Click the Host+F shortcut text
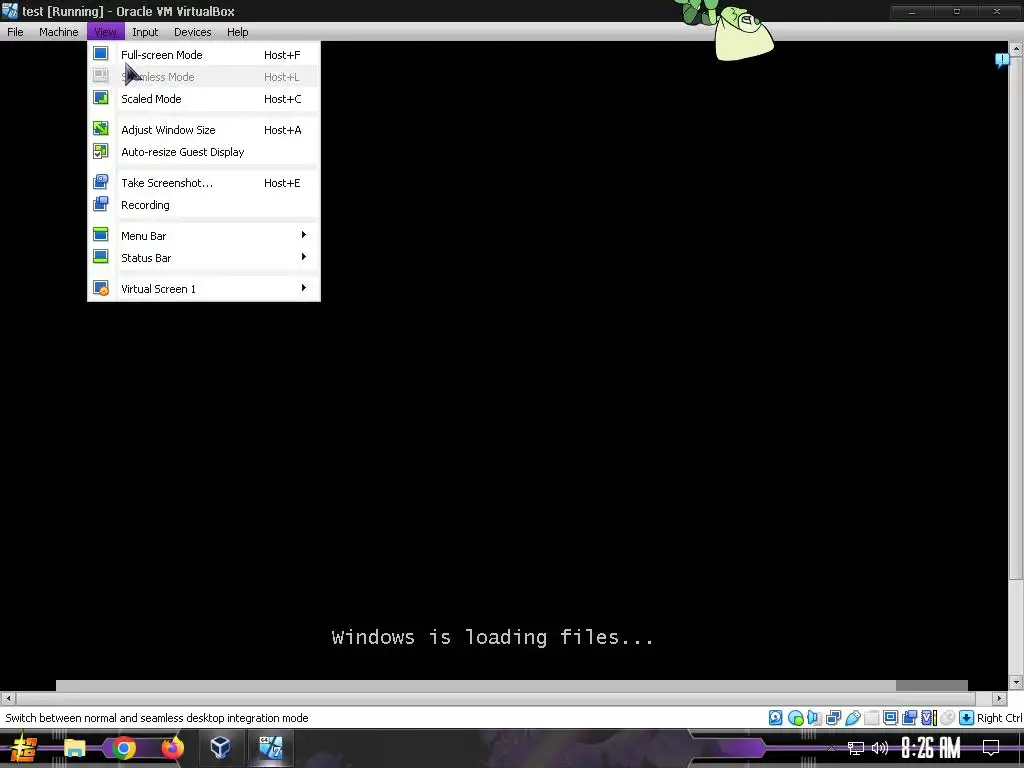Image resolution: width=1024 pixels, height=768 pixels. point(282,55)
